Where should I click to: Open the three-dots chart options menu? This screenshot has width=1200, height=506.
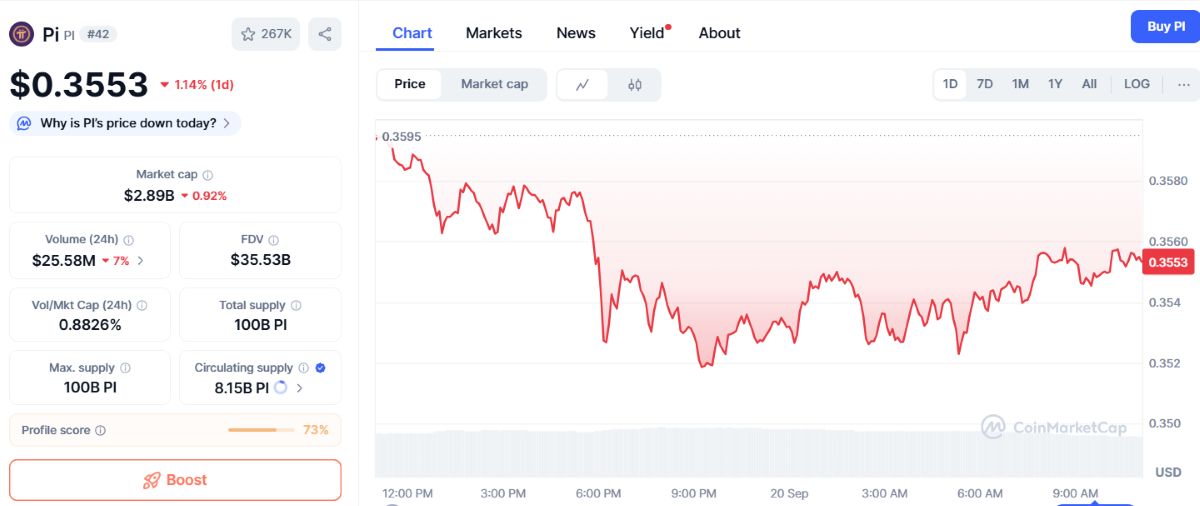1184,84
